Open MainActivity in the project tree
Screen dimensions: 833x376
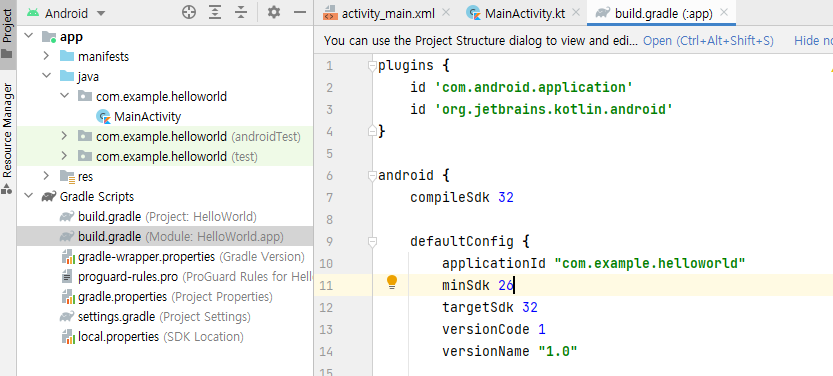pos(148,117)
